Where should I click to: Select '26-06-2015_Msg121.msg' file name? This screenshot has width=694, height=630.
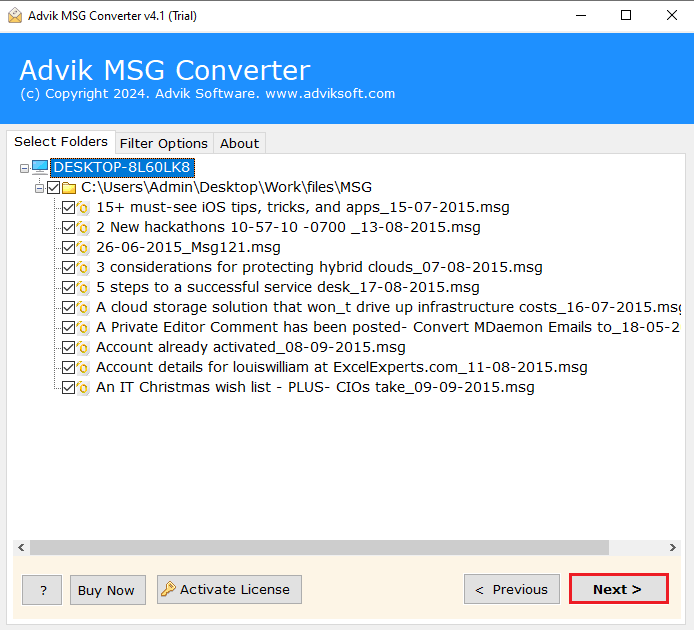click(x=188, y=247)
